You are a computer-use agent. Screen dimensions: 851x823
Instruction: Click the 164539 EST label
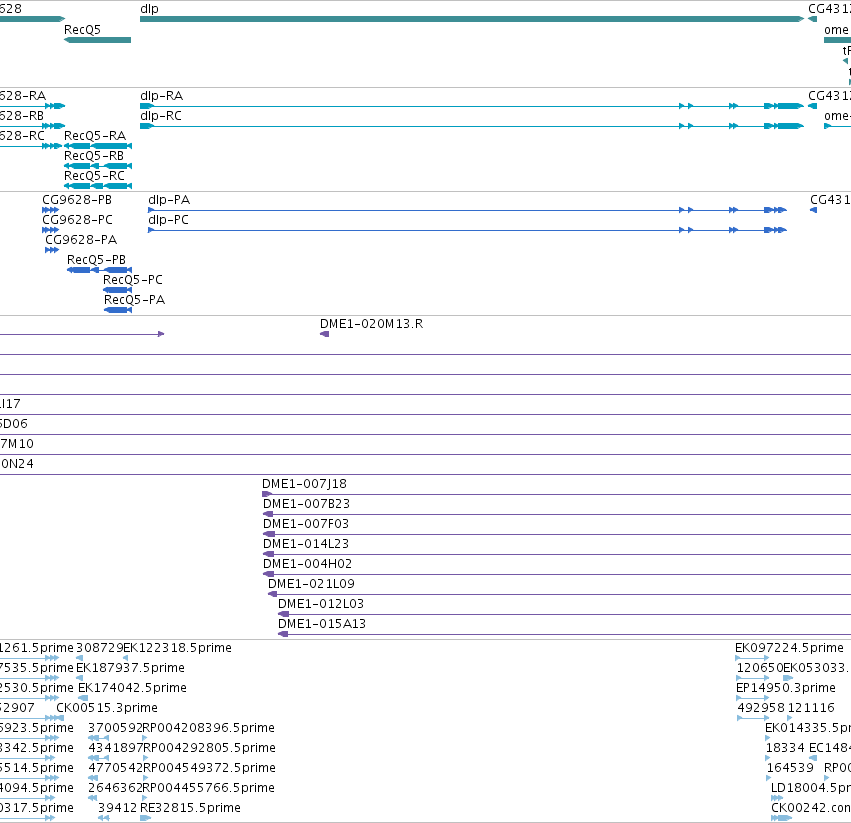[790, 768]
